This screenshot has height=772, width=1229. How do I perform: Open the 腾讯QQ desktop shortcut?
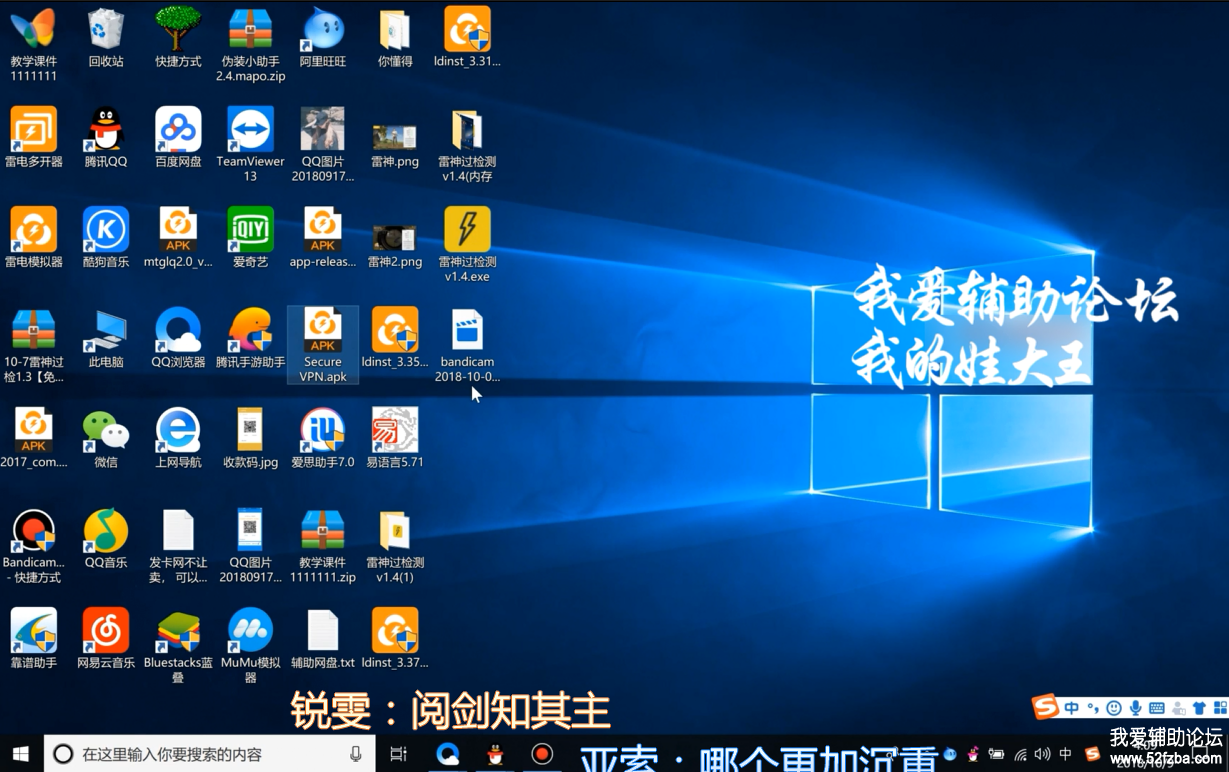[105, 132]
